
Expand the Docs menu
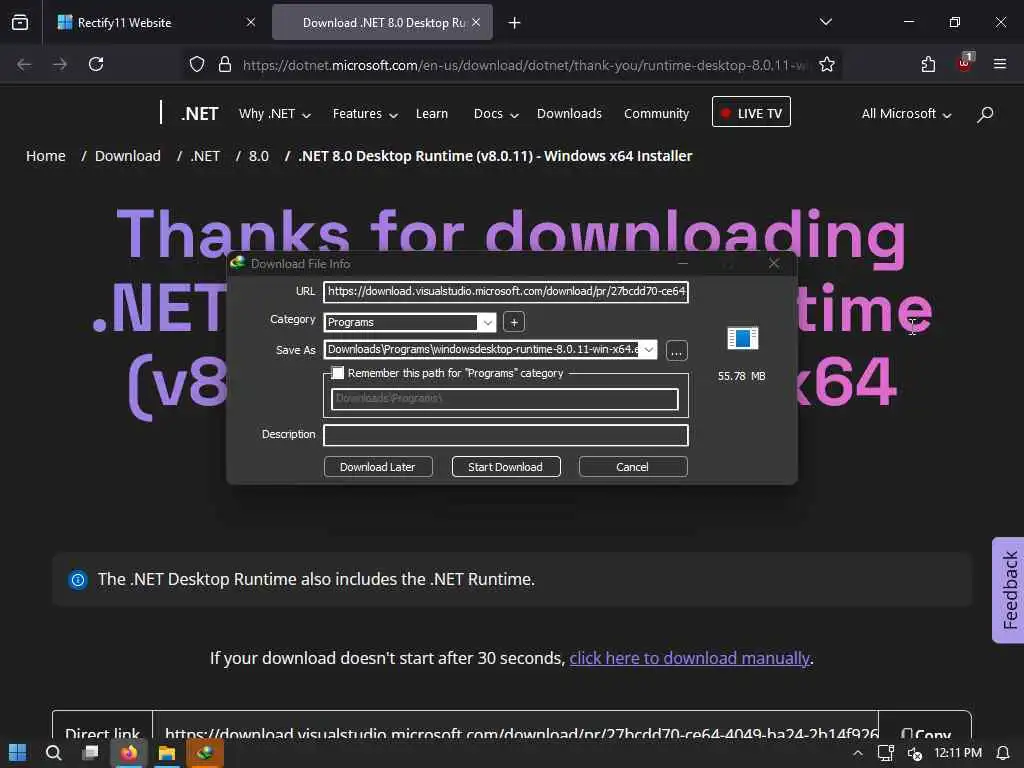496,114
